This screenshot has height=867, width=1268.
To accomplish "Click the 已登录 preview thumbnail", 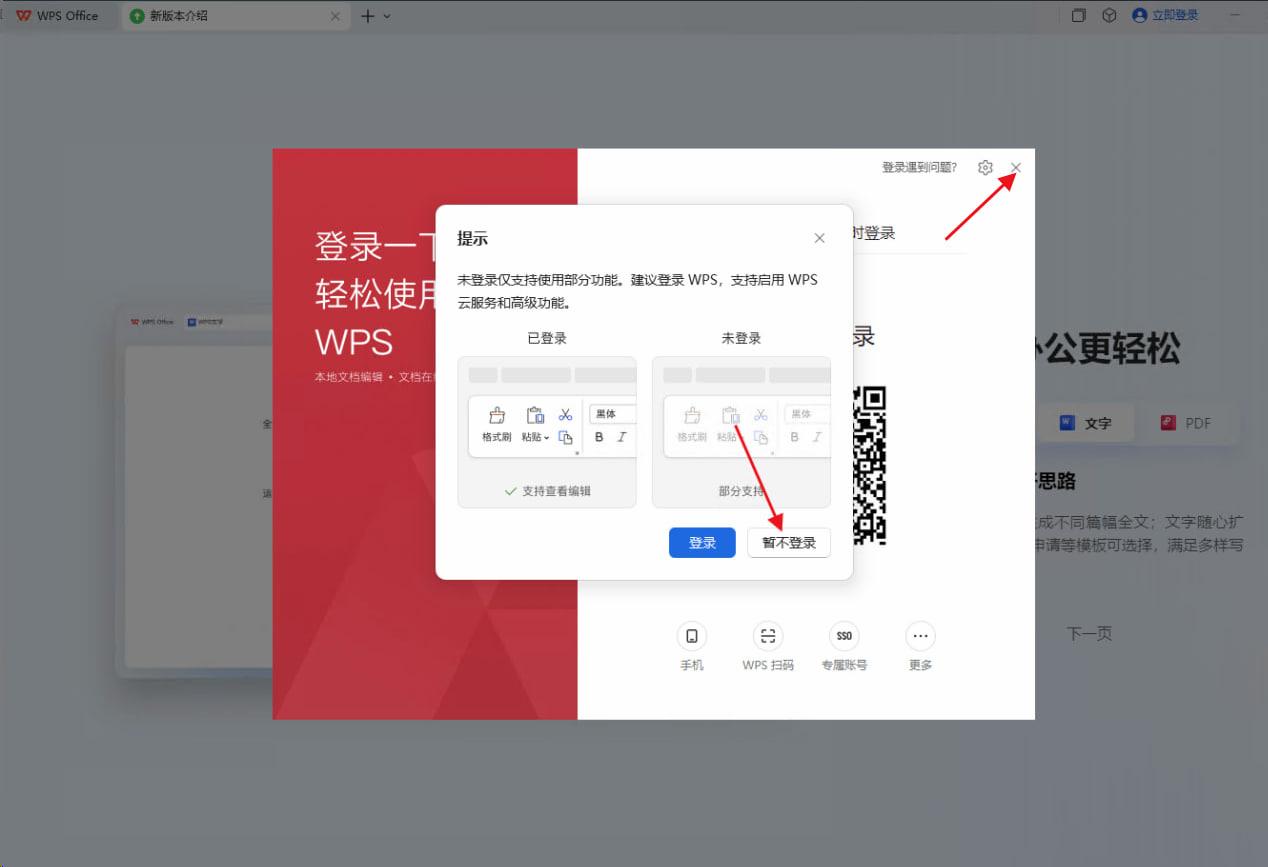I will (x=547, y=431).
